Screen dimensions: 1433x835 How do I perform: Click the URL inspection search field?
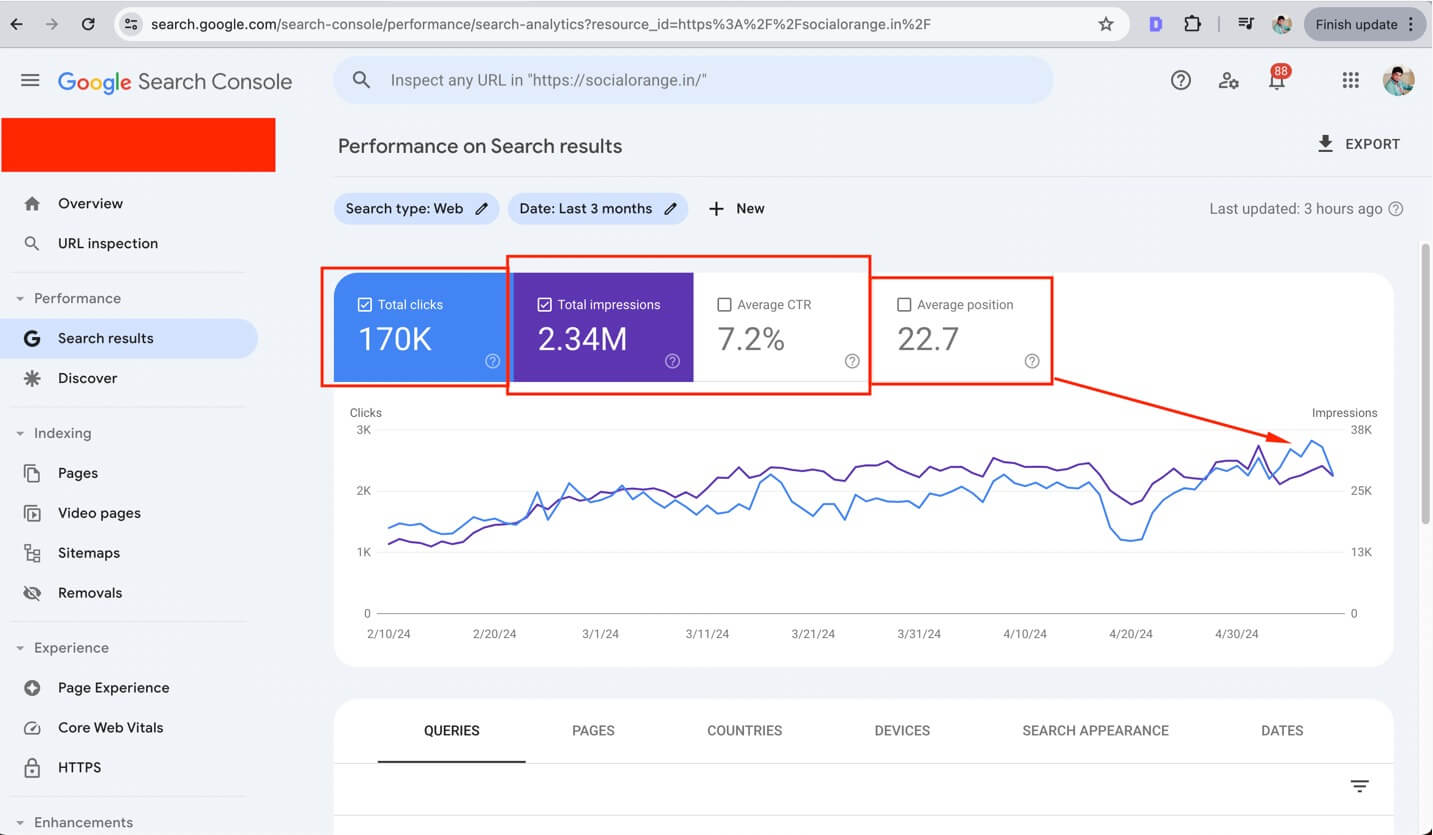tap(692, 80)
